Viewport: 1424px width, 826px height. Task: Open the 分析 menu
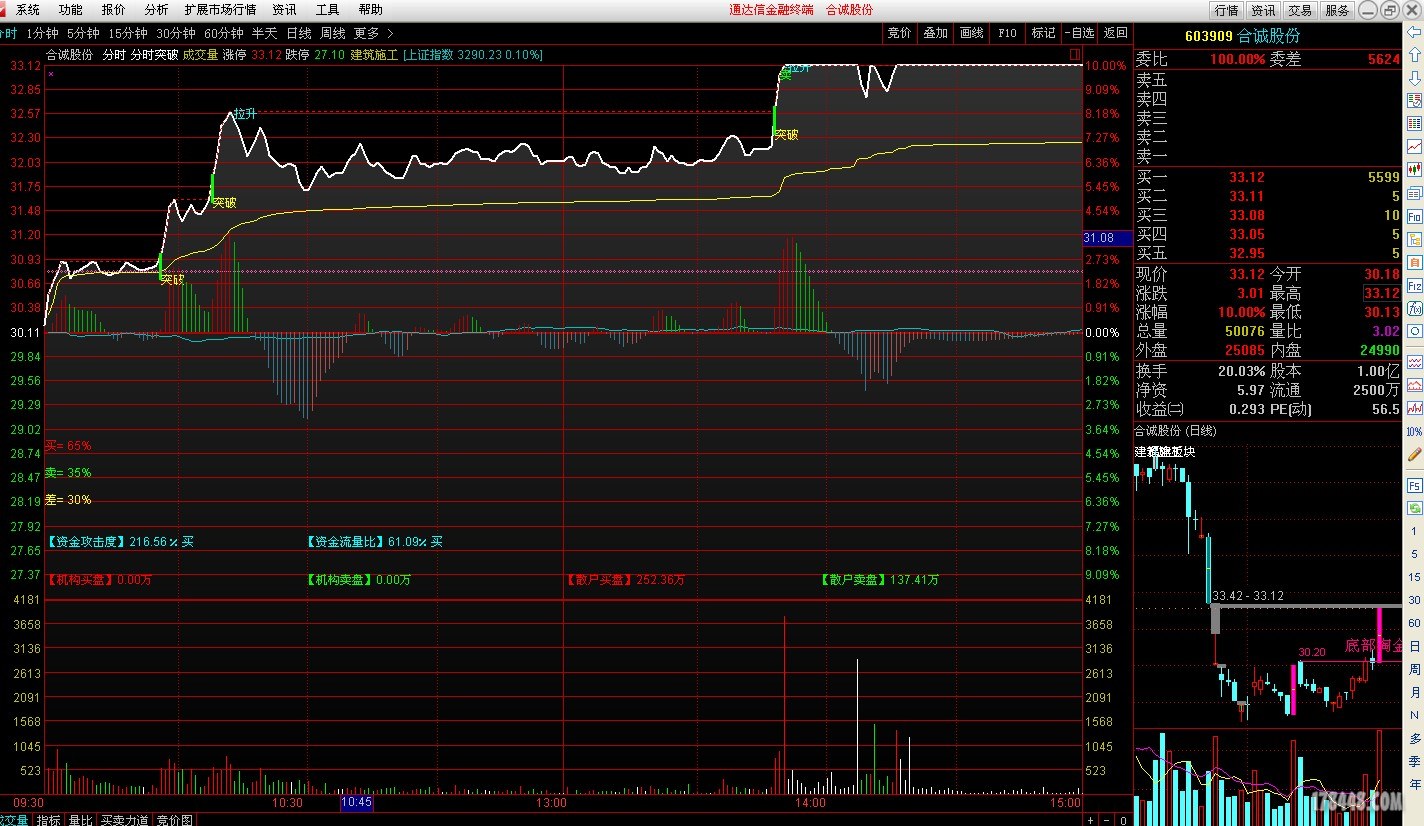156,9
